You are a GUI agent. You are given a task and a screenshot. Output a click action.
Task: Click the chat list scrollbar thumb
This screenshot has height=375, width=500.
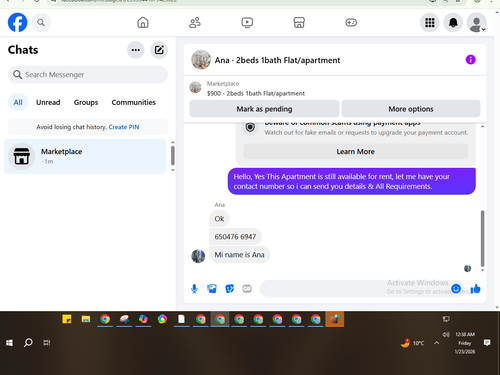[173, 156]
